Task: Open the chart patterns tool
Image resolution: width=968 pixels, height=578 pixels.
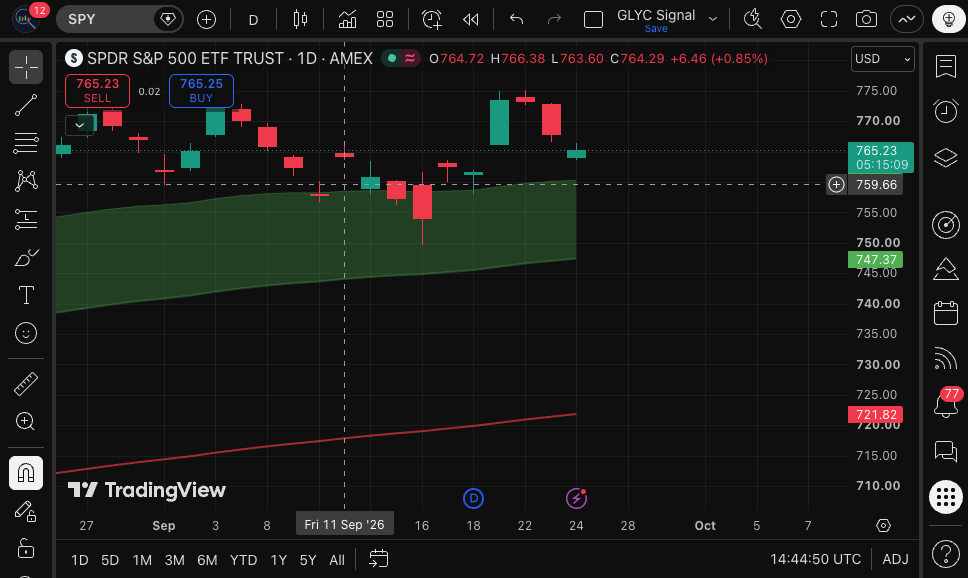Action: [26, 181]
